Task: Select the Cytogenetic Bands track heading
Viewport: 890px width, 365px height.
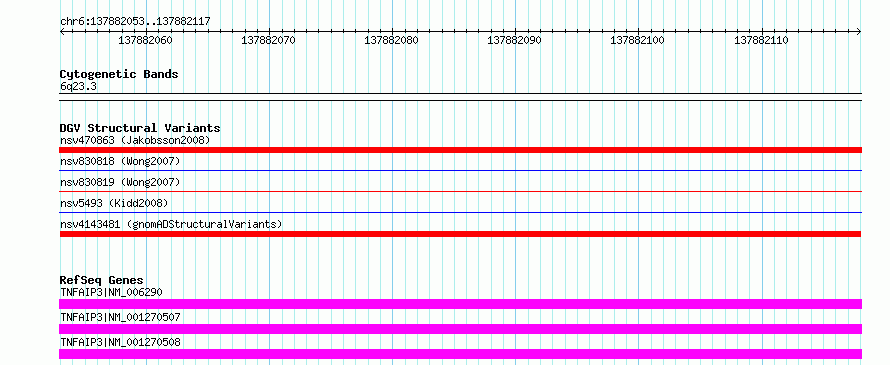Action: point(119,74)
